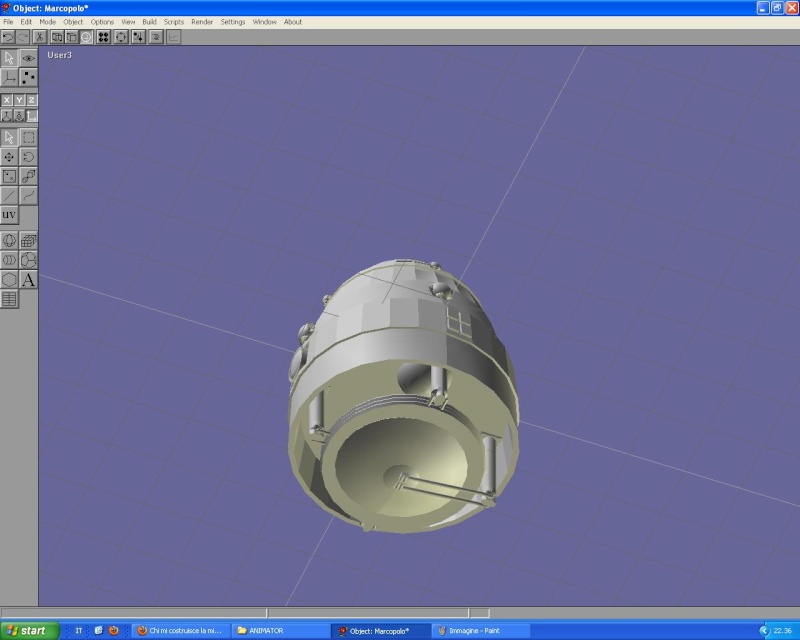This screenshot has width=800, height=640.
Task: Click the Windows Start button
Action: point(30,630)
